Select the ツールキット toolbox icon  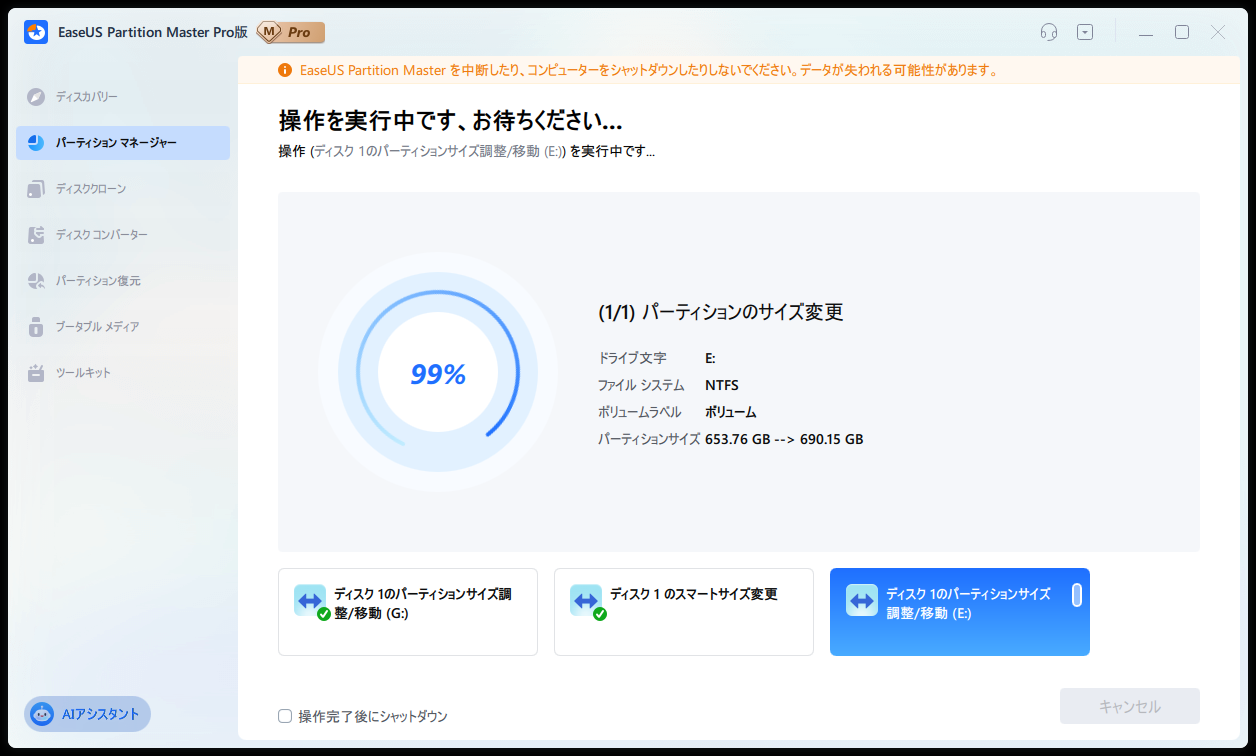[37, 373]
